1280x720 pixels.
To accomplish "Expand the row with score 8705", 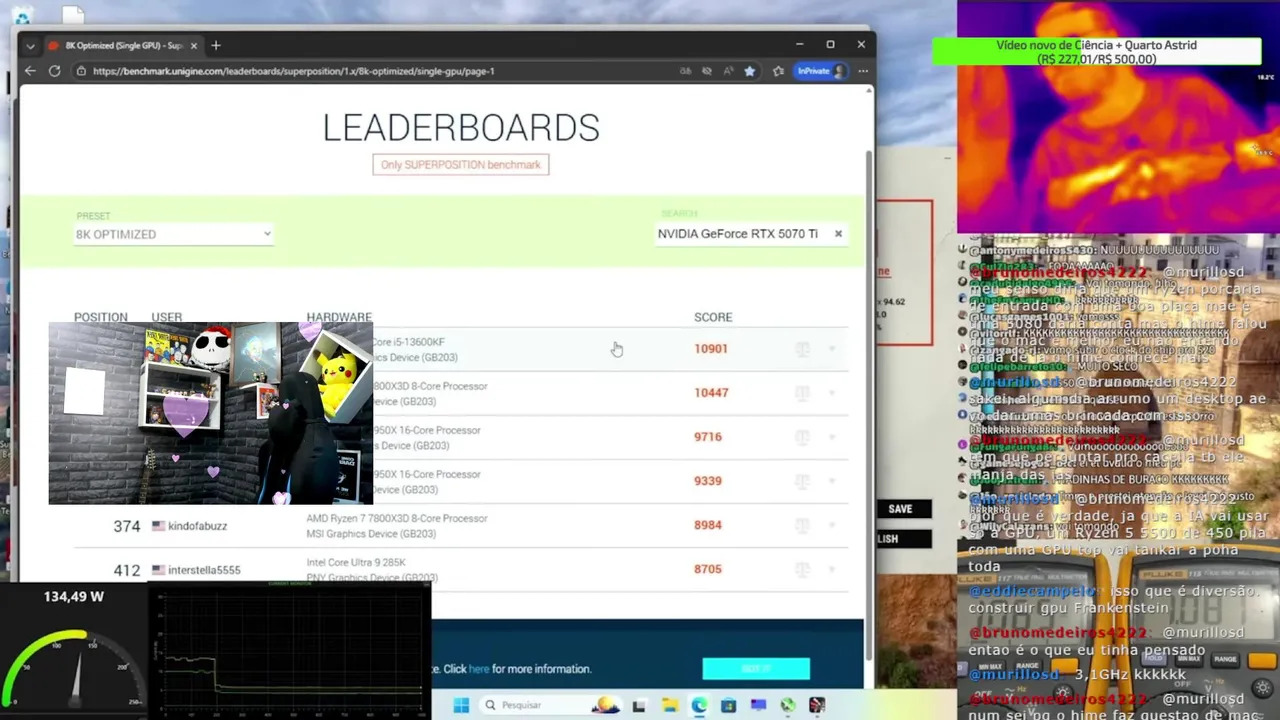I will pos(832,569).
